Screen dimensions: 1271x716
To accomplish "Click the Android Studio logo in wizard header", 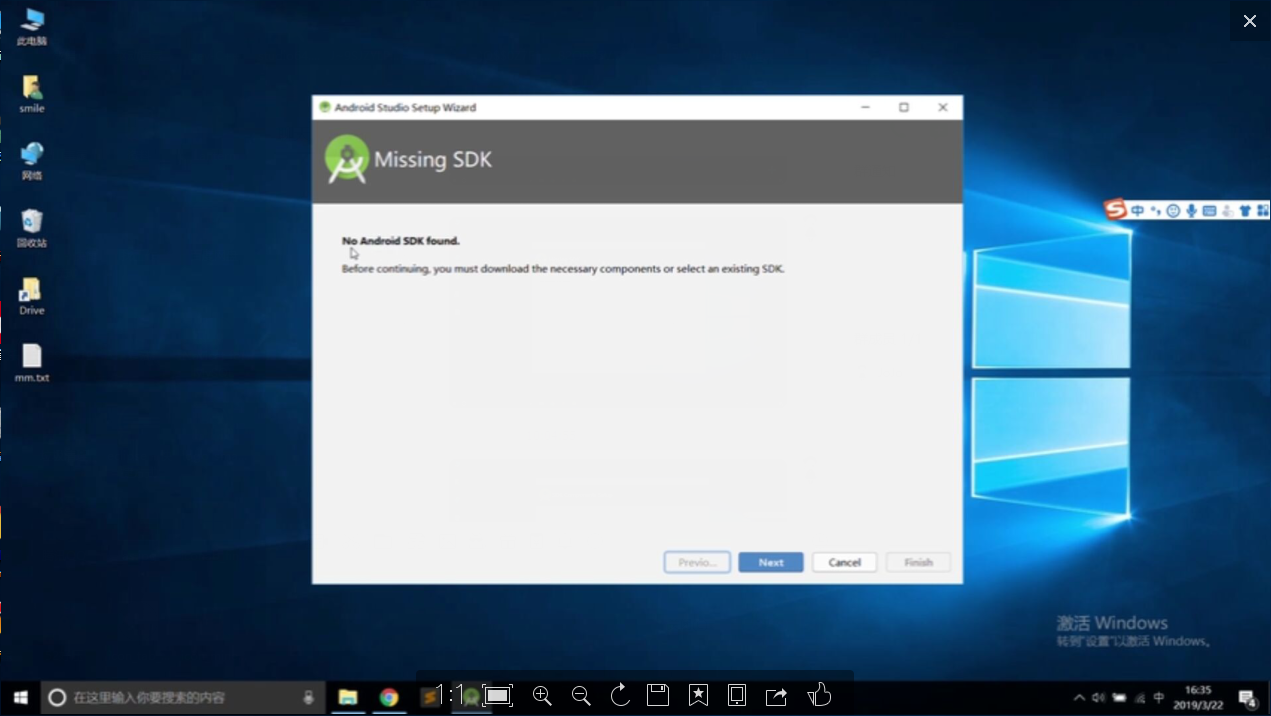I will click(347, 160).
